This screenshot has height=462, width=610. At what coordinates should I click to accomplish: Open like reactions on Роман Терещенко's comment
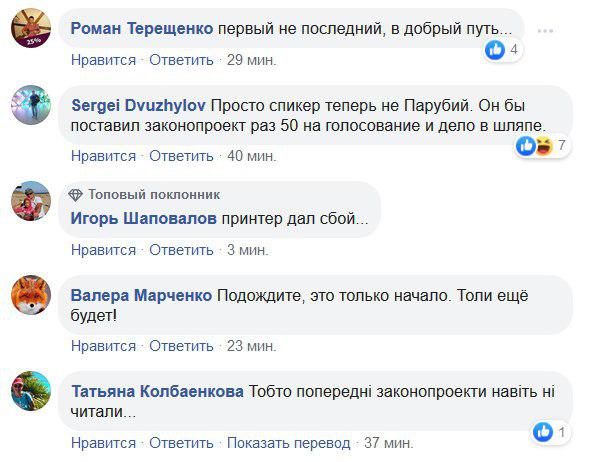tap(501, 49)
